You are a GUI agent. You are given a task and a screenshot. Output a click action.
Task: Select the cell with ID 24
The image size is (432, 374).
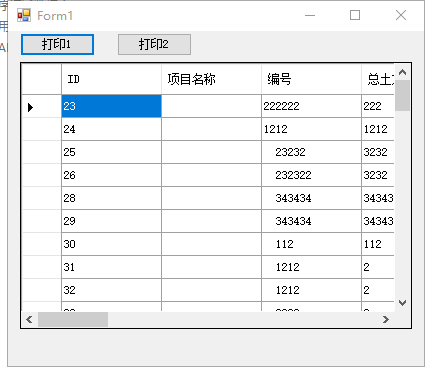click(x=111, y=129)
